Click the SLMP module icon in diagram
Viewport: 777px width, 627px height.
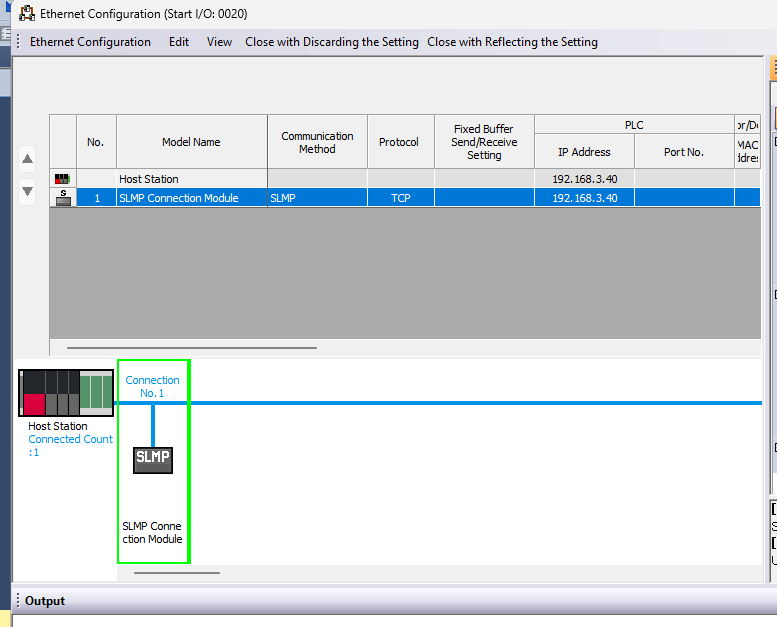point(153,459)
